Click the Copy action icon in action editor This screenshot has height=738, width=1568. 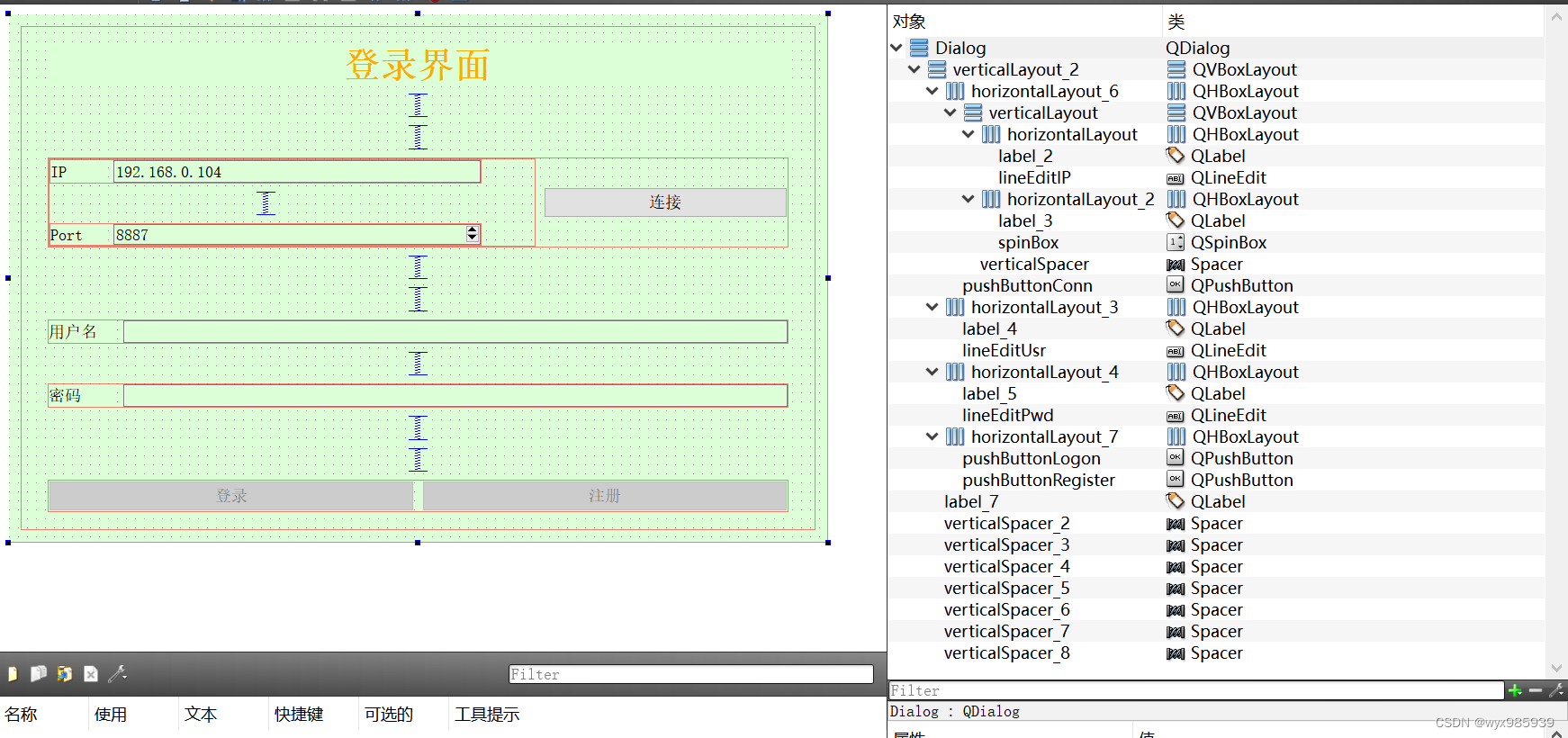coord(39,674)
